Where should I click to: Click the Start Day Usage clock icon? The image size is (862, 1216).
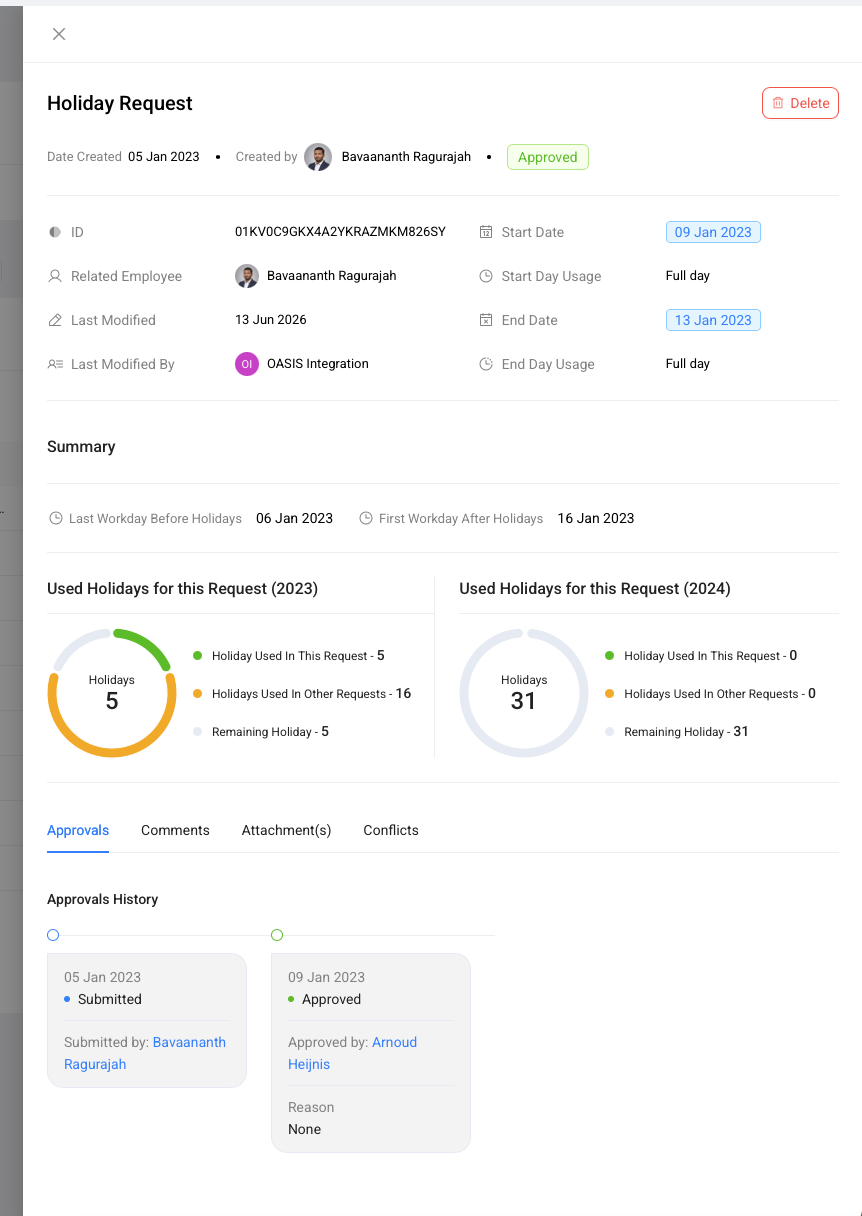[x=486, y=276]
